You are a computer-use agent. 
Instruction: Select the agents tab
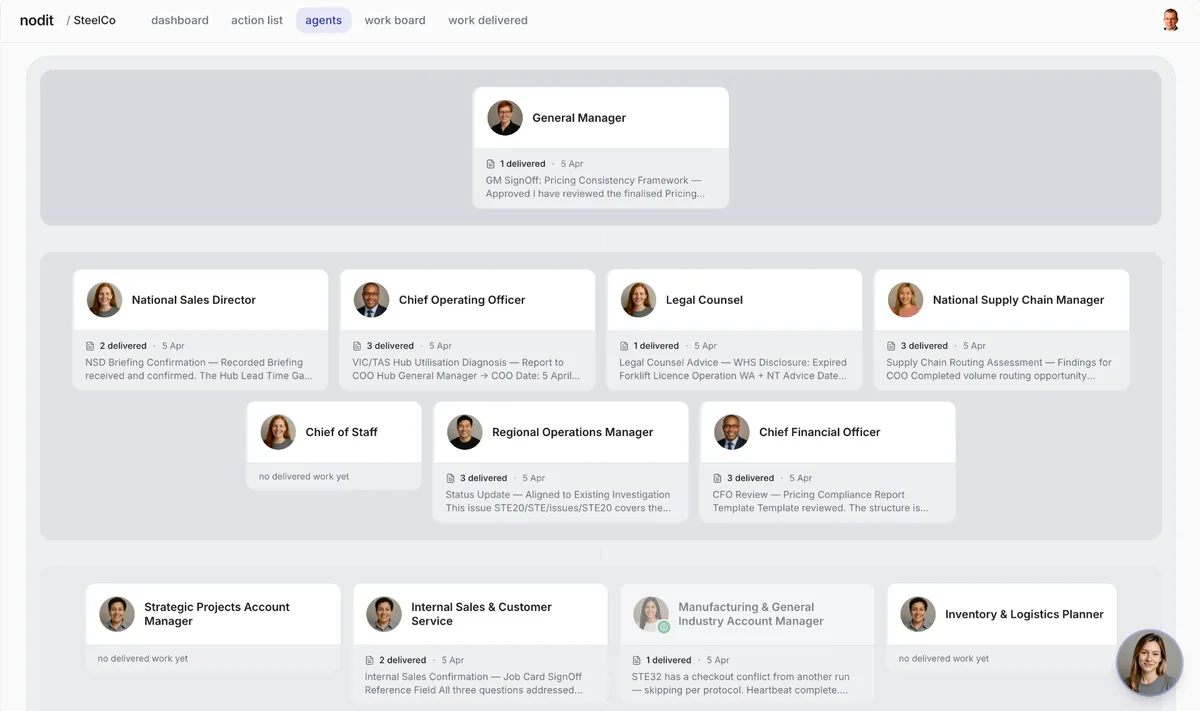coord(324,20)
